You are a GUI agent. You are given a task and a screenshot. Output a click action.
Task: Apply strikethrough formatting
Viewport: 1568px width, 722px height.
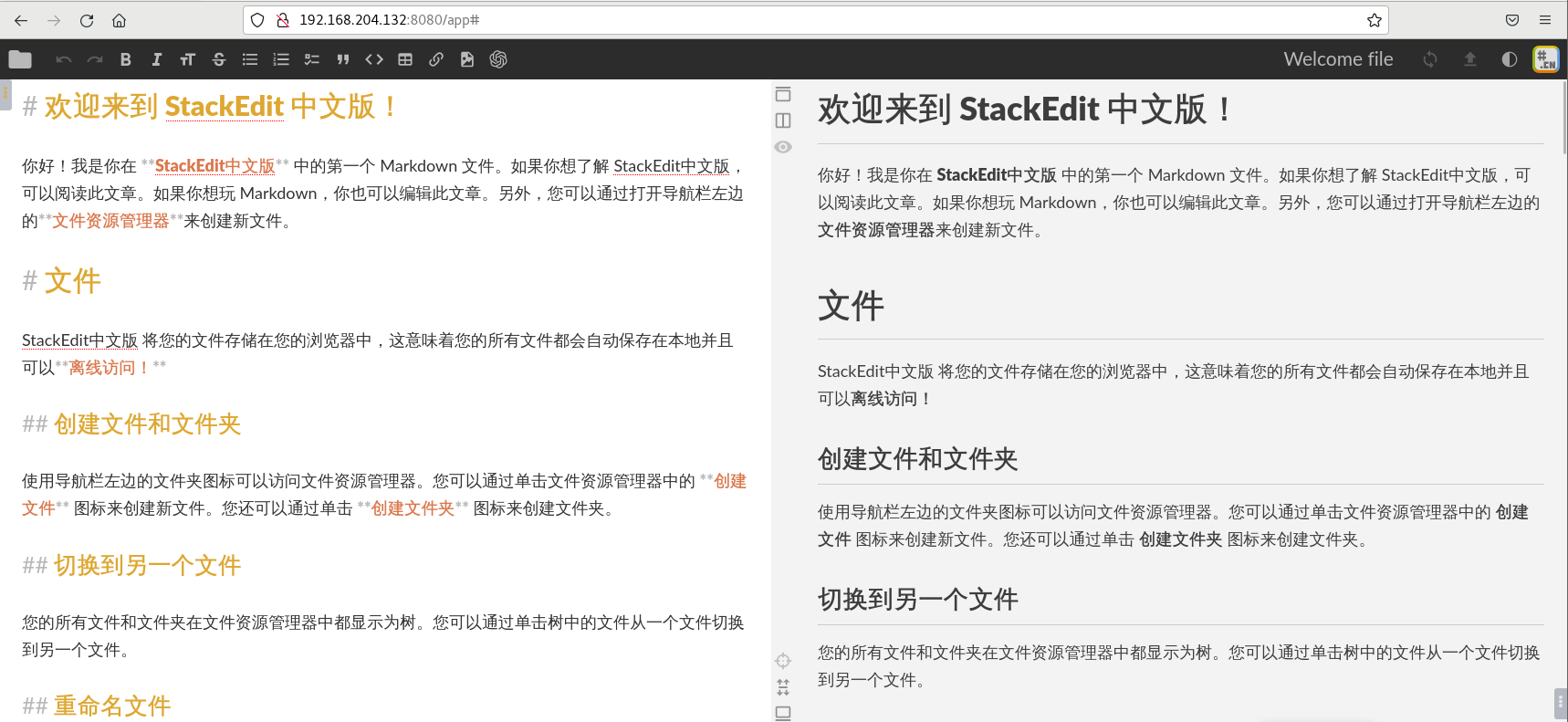tap(219, 59)
